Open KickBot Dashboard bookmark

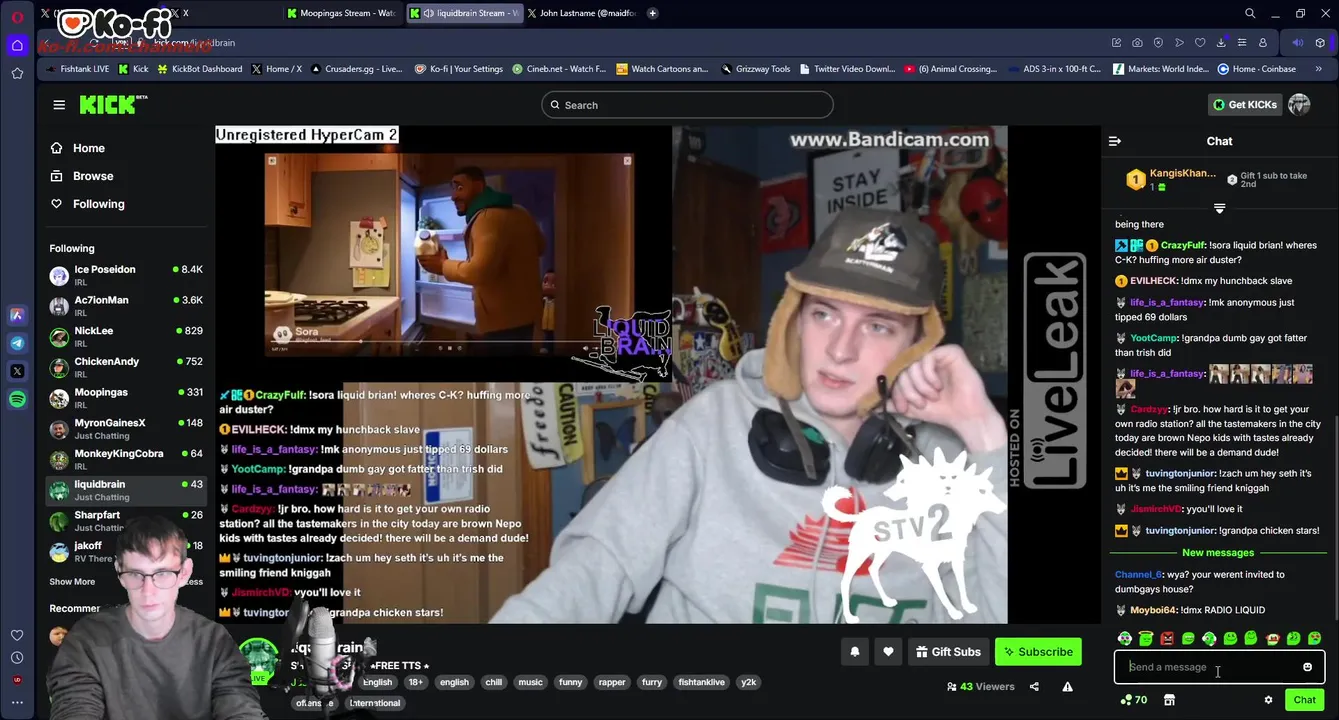click(199, 69)
